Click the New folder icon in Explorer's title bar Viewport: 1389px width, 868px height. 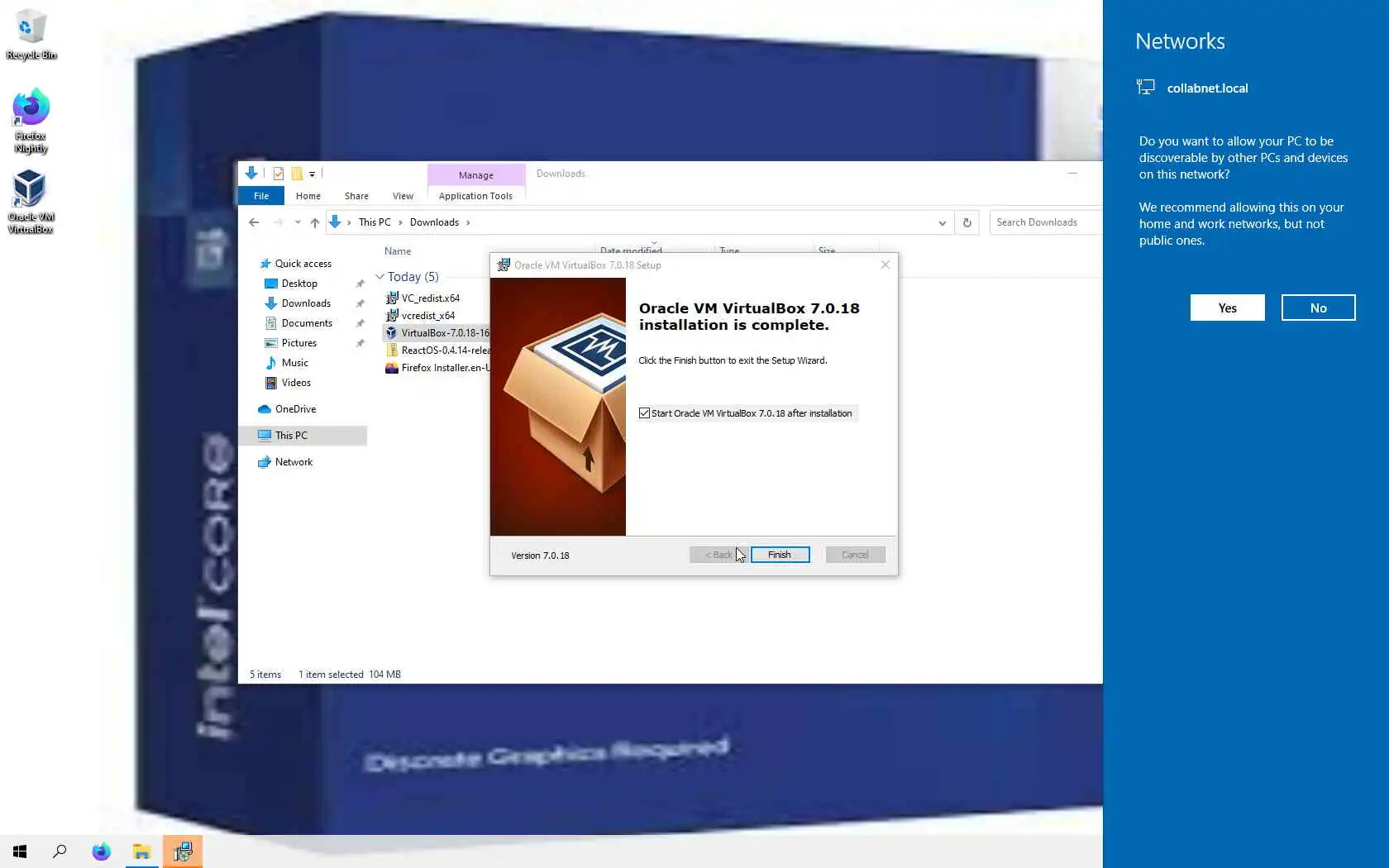(x=297, y=174)
